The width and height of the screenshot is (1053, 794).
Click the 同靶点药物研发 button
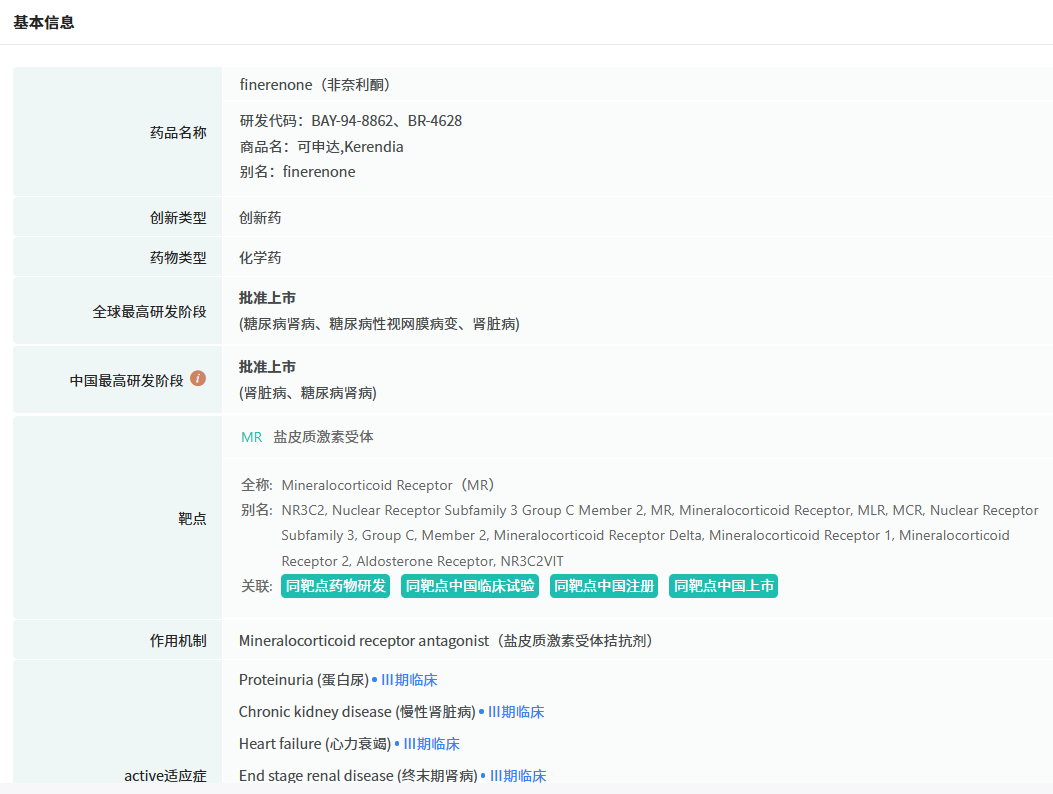[x=336, y=586]
